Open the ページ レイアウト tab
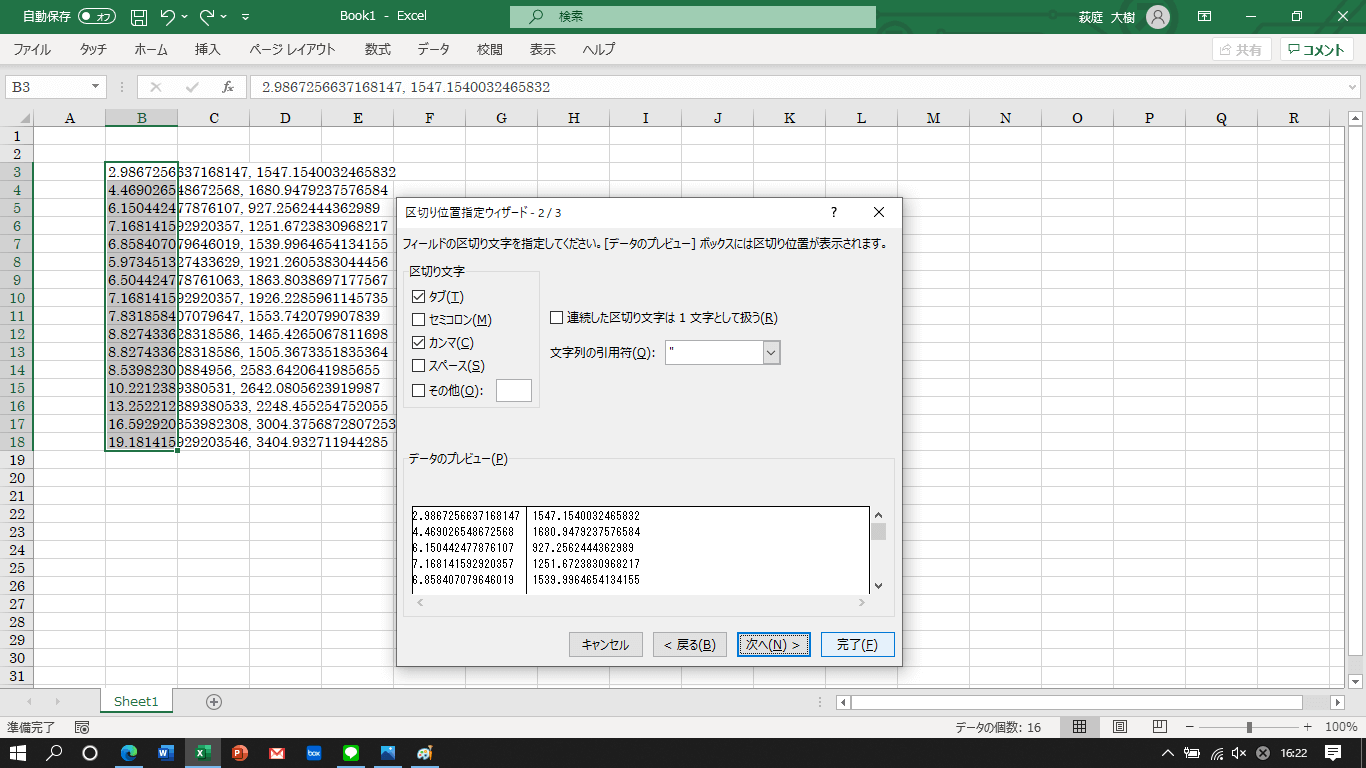This screenshot has height=768, width=1366. 292,49
